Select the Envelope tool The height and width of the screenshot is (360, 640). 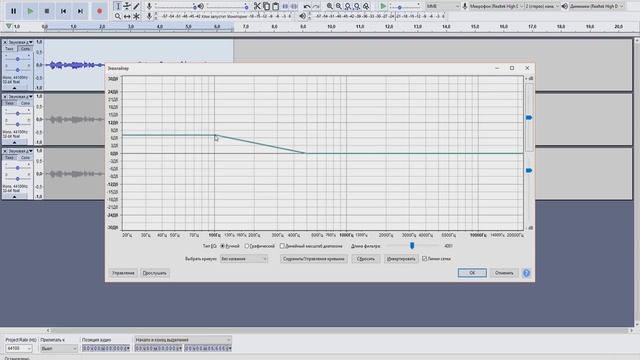click(x=127, y=6)
